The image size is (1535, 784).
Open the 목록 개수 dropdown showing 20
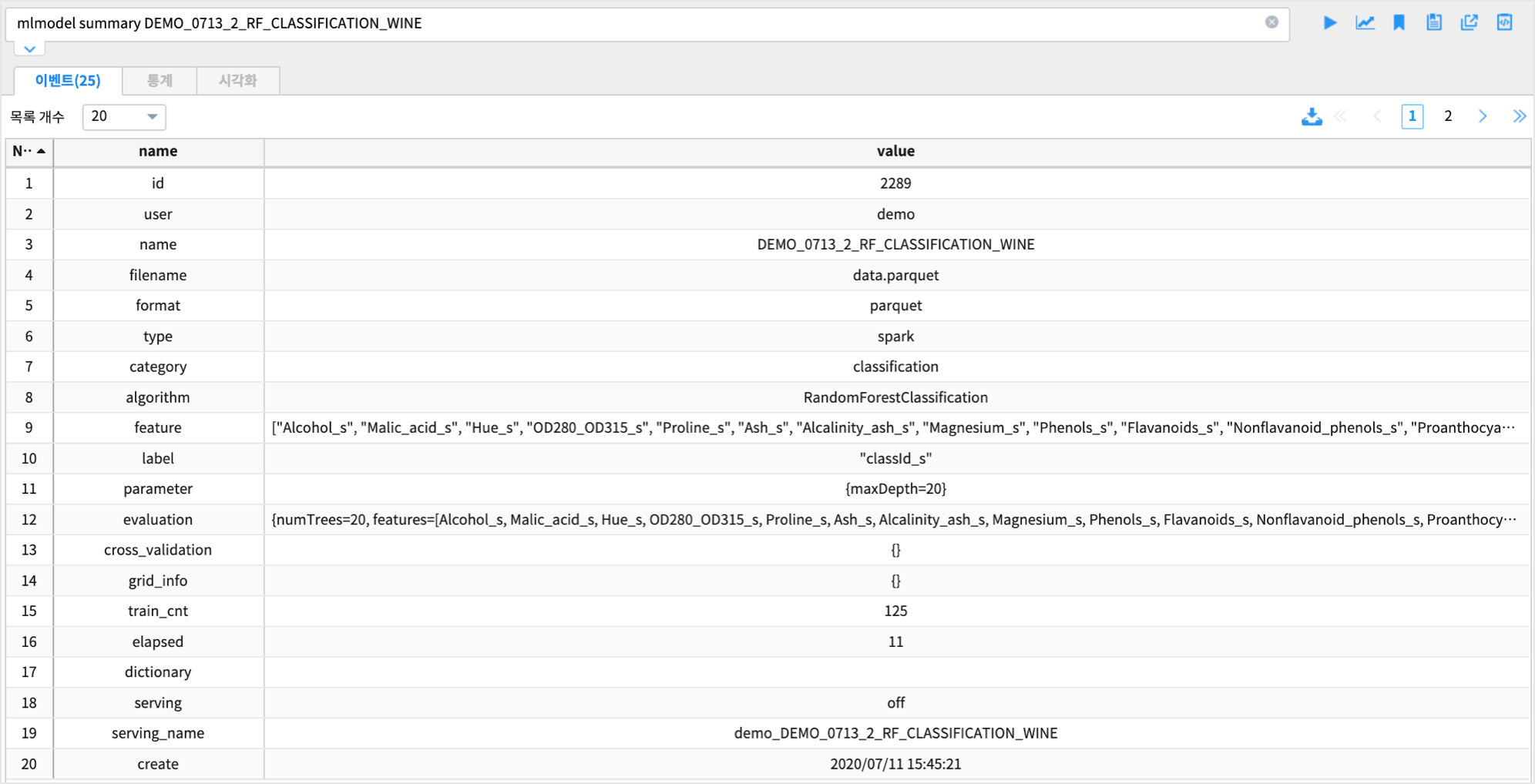(124, 116)
